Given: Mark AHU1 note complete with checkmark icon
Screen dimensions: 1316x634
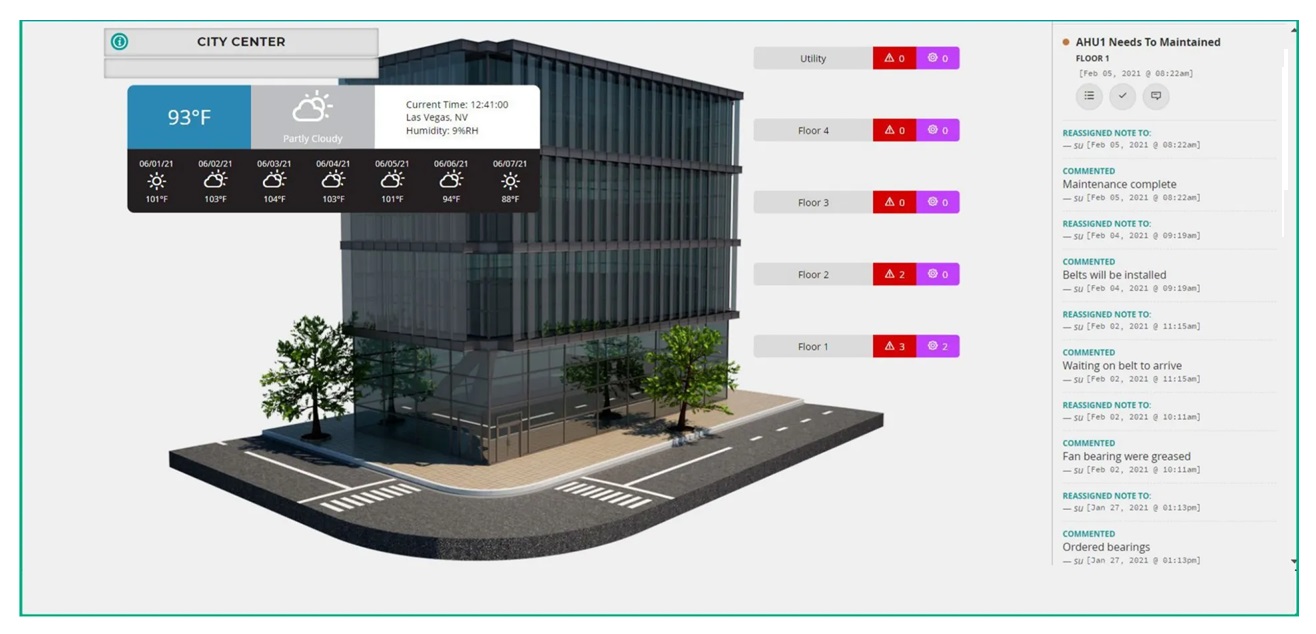Looking at the screenshot, I should 1122,96.
